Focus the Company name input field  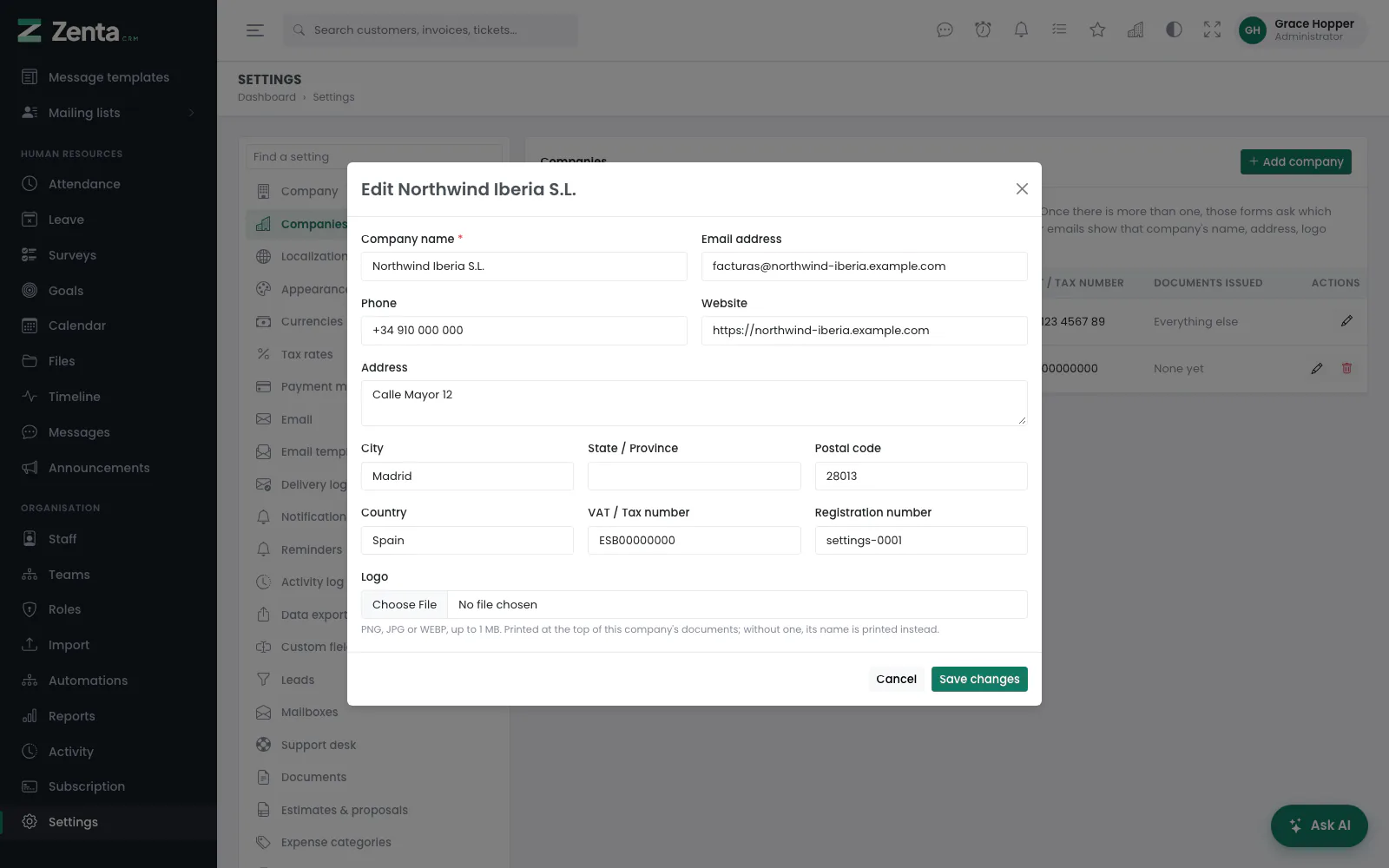524,266
